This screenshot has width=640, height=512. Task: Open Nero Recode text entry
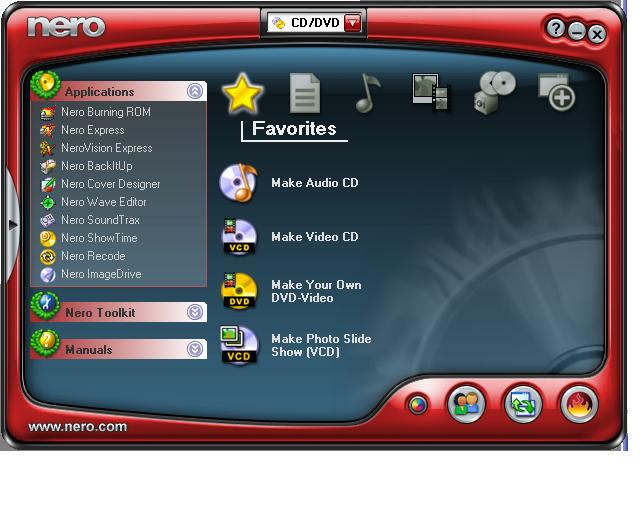click(93, 256)
